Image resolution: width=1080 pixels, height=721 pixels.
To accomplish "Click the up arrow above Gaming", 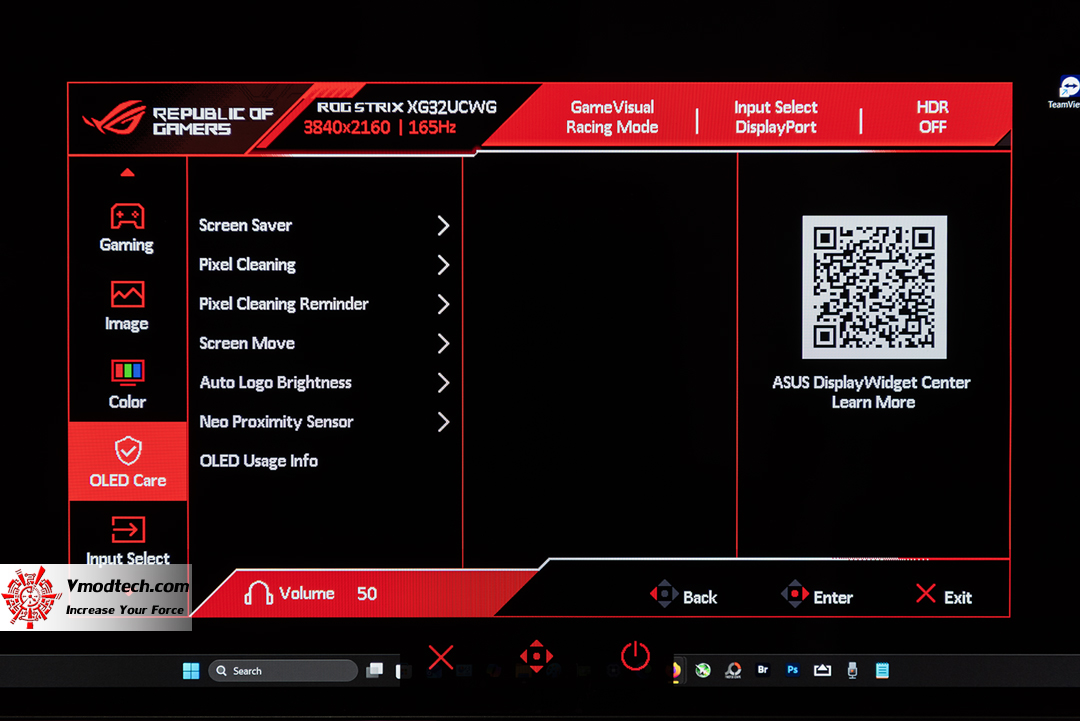I will tap(127, 172).
